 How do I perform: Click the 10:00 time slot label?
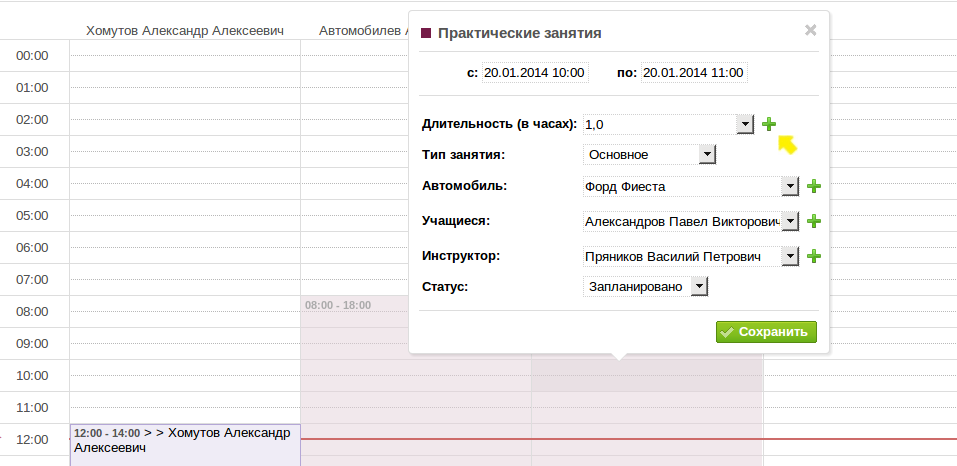(x=34, y=376)
